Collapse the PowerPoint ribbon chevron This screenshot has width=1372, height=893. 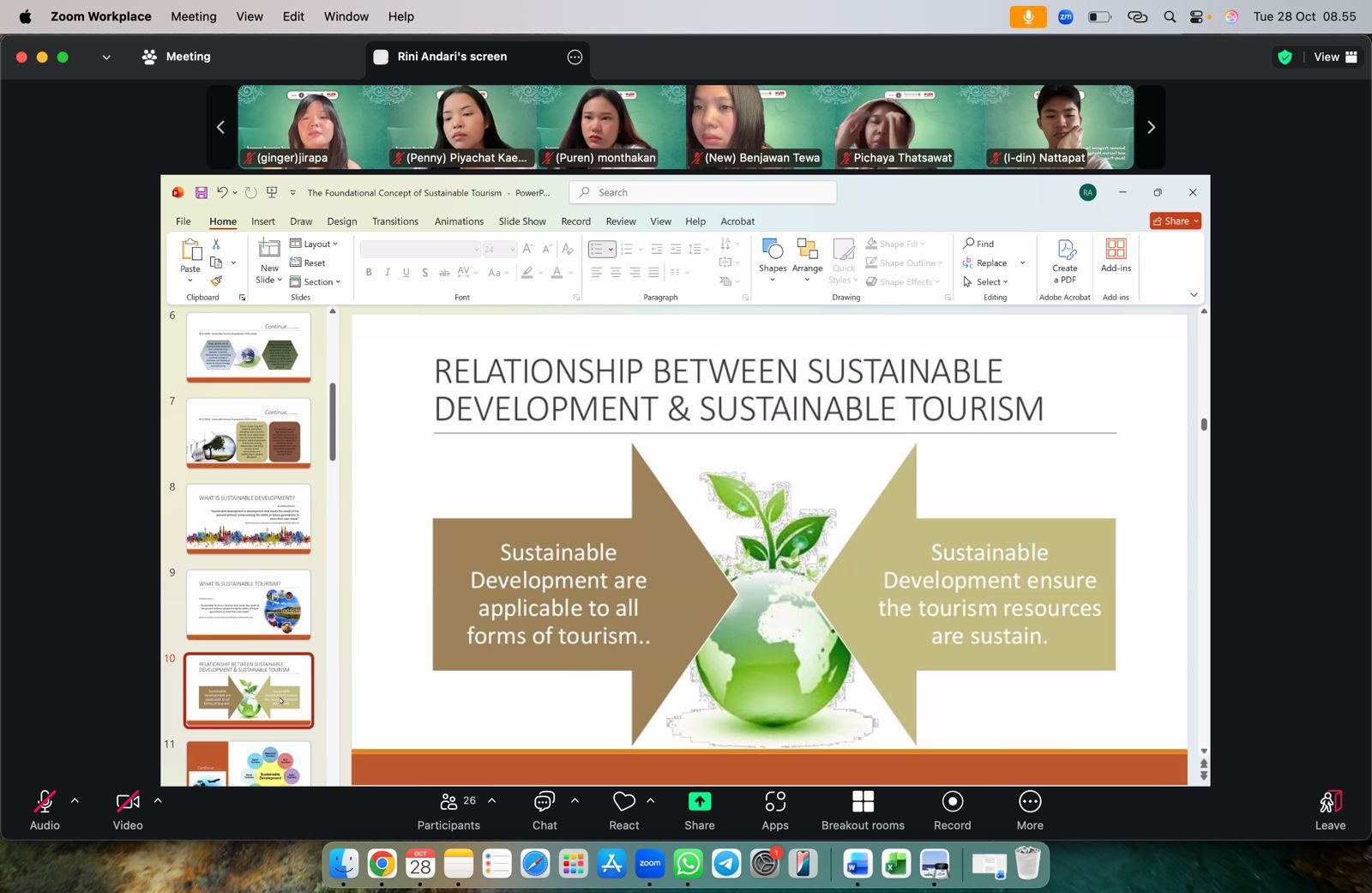(x=1194, y=295)
